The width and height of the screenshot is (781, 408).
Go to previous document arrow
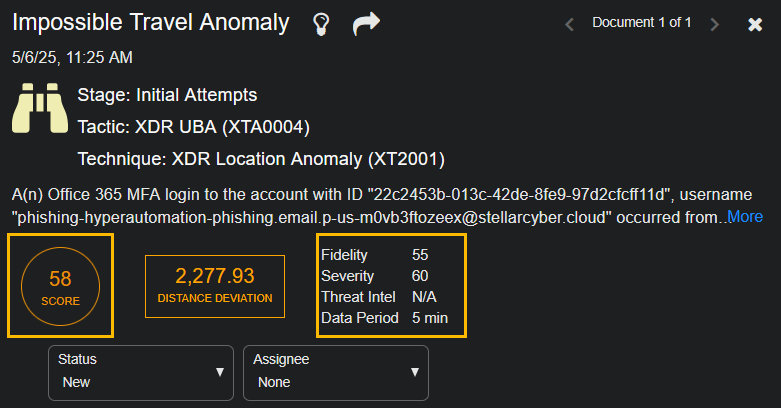tap(569, 24)
